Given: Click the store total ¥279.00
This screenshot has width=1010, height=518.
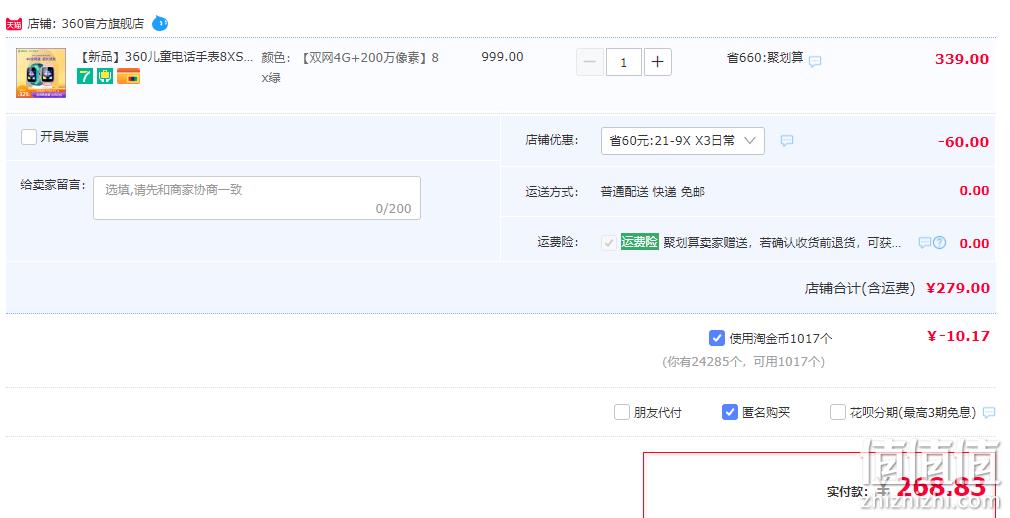Looking at the screenshot, I should pos(958,288).
